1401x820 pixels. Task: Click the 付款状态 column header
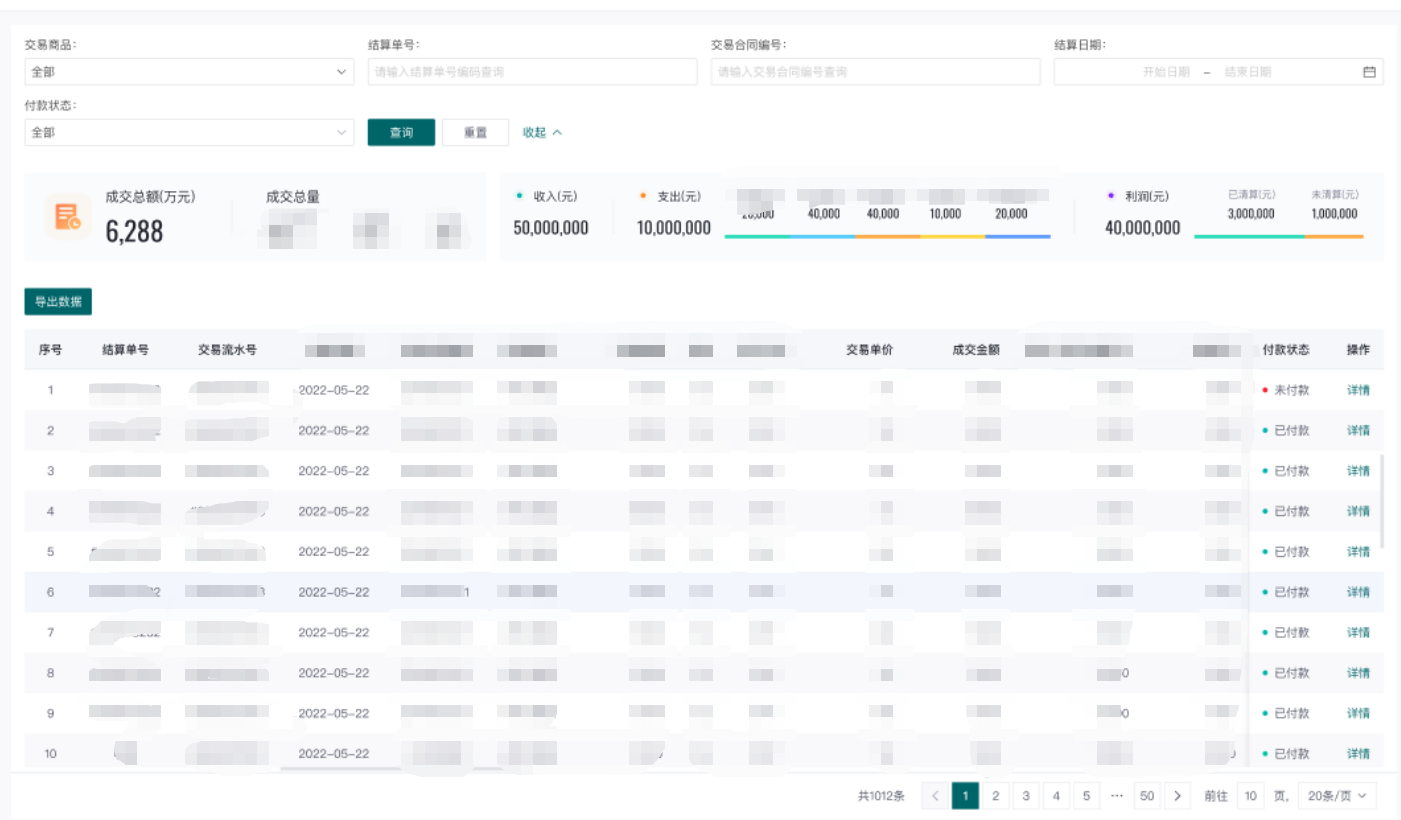coord(1286,350)
